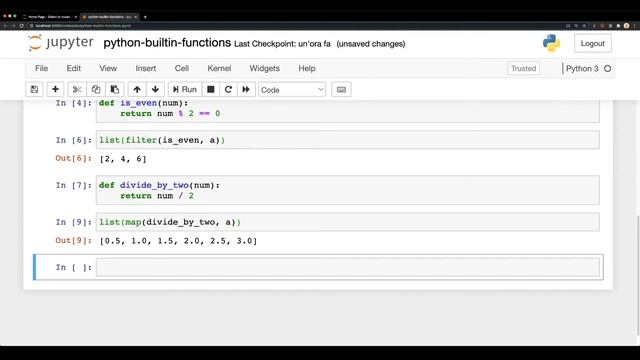
Task: Close the Home Page browser tab
Action: (76, 17)
